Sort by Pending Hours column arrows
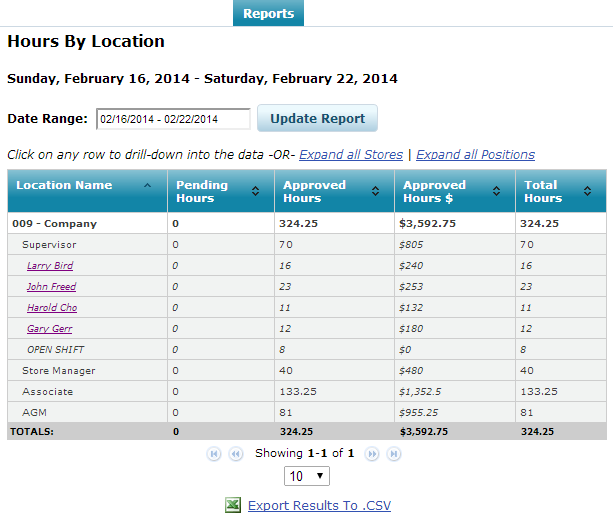The image size is (613, 525). pyautogui.click(x=255, y=191)
